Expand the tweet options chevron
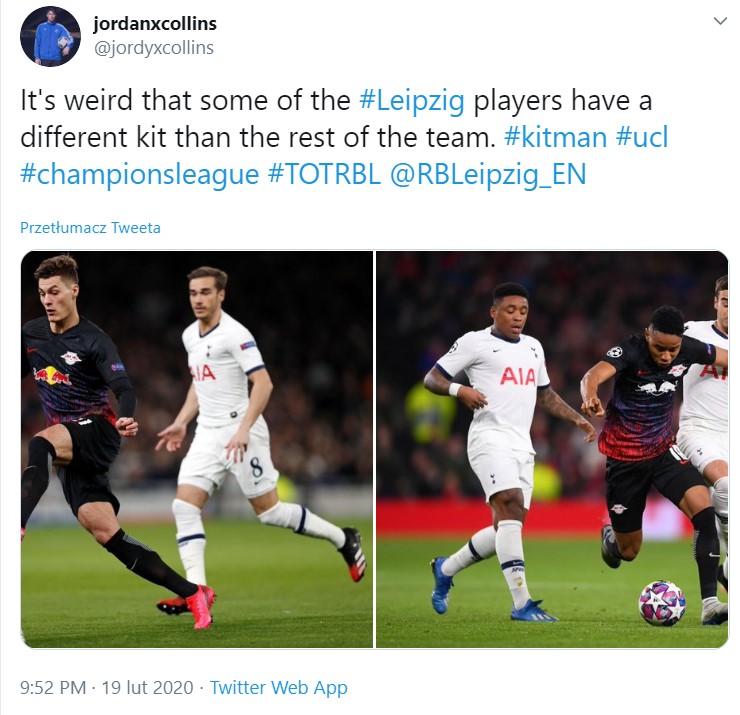The height and width of the screenshot is (715, 740). tap(720, 21)
